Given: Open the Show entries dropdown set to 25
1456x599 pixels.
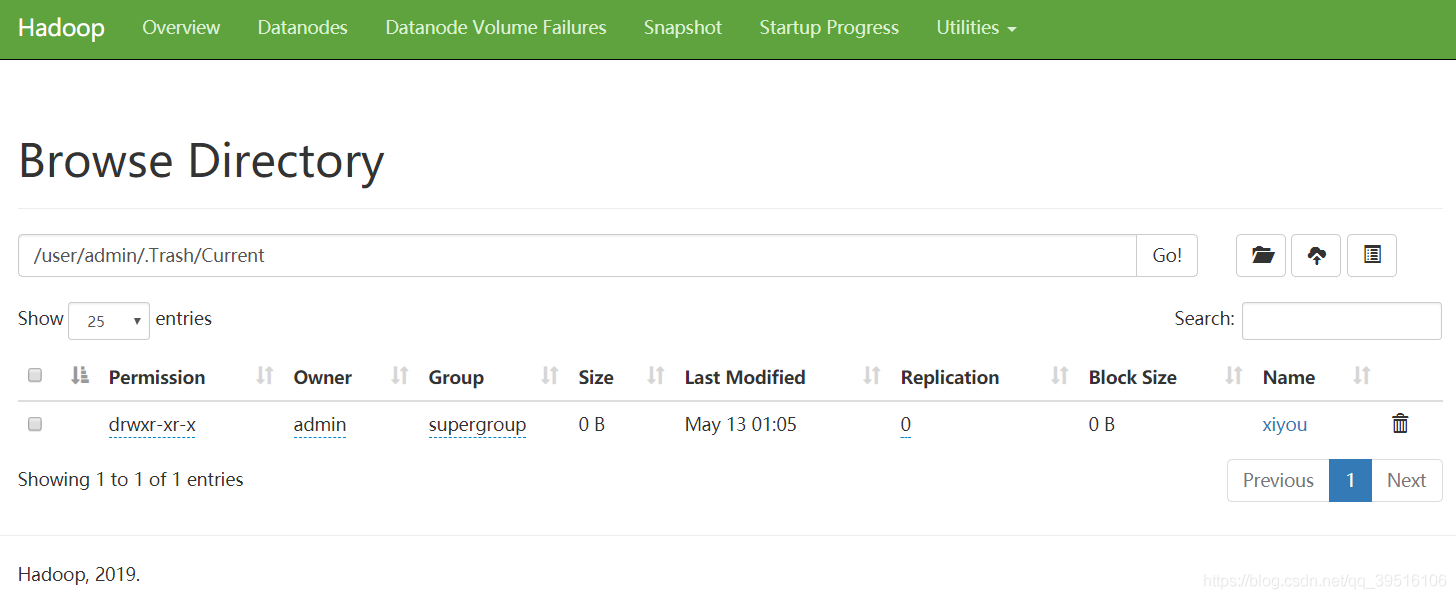Looking at the screenshot, I should click(x=109, y=320).
